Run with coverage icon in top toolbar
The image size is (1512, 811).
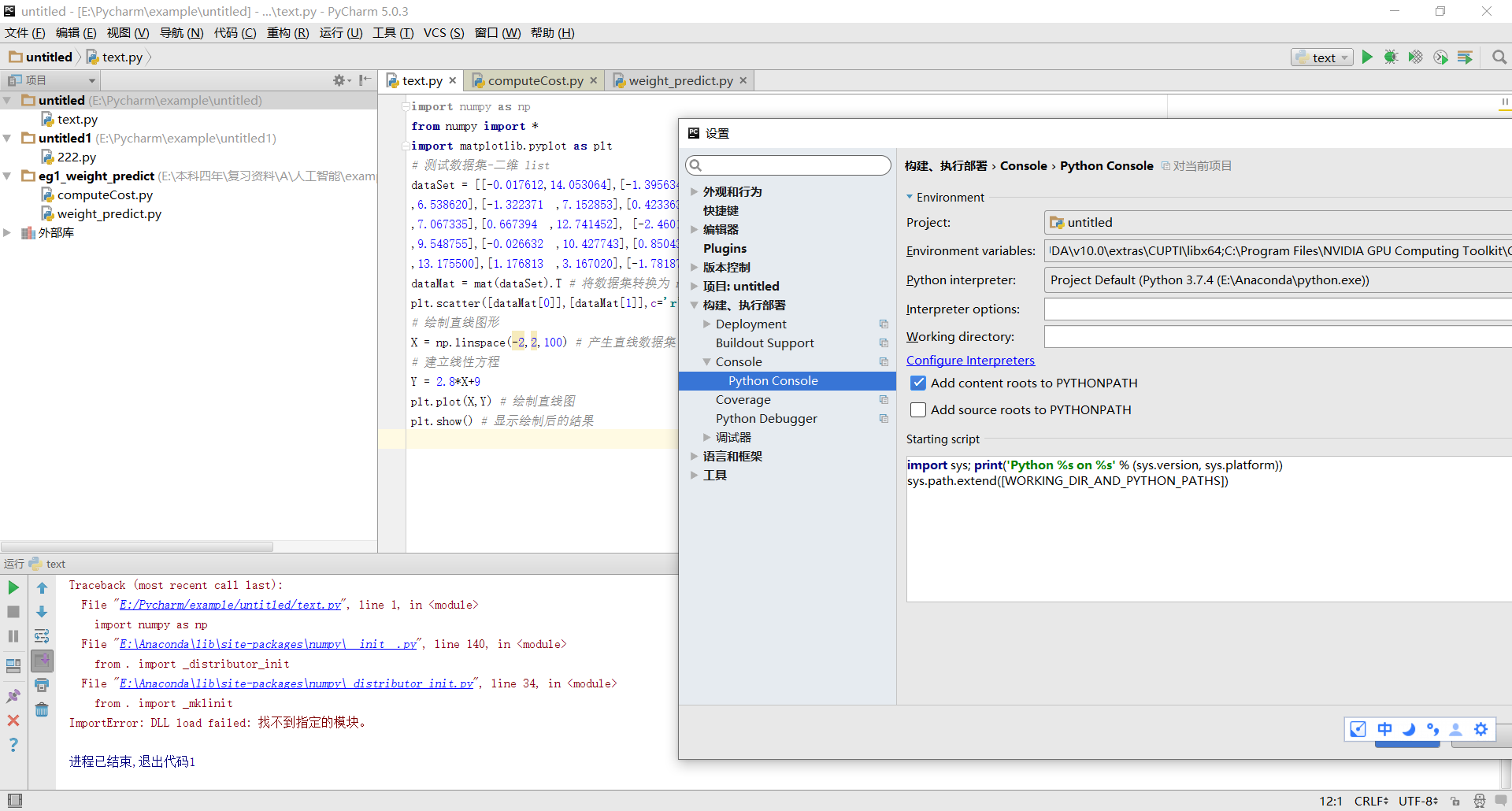tap(1416, 57)
